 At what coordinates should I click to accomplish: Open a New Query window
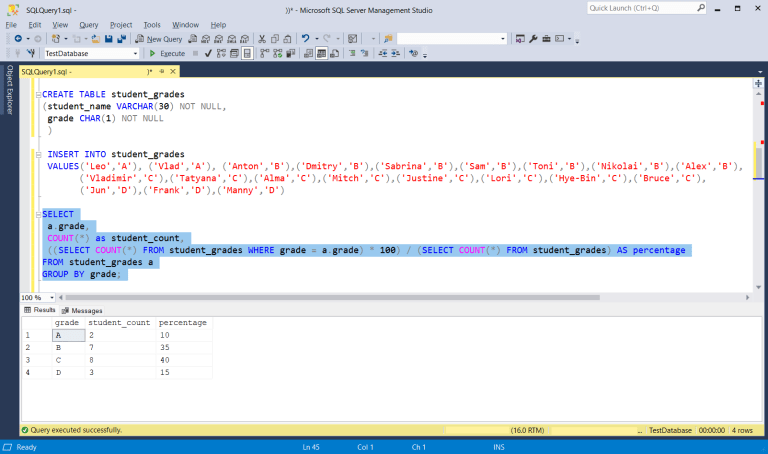click(x=159, y=39)
